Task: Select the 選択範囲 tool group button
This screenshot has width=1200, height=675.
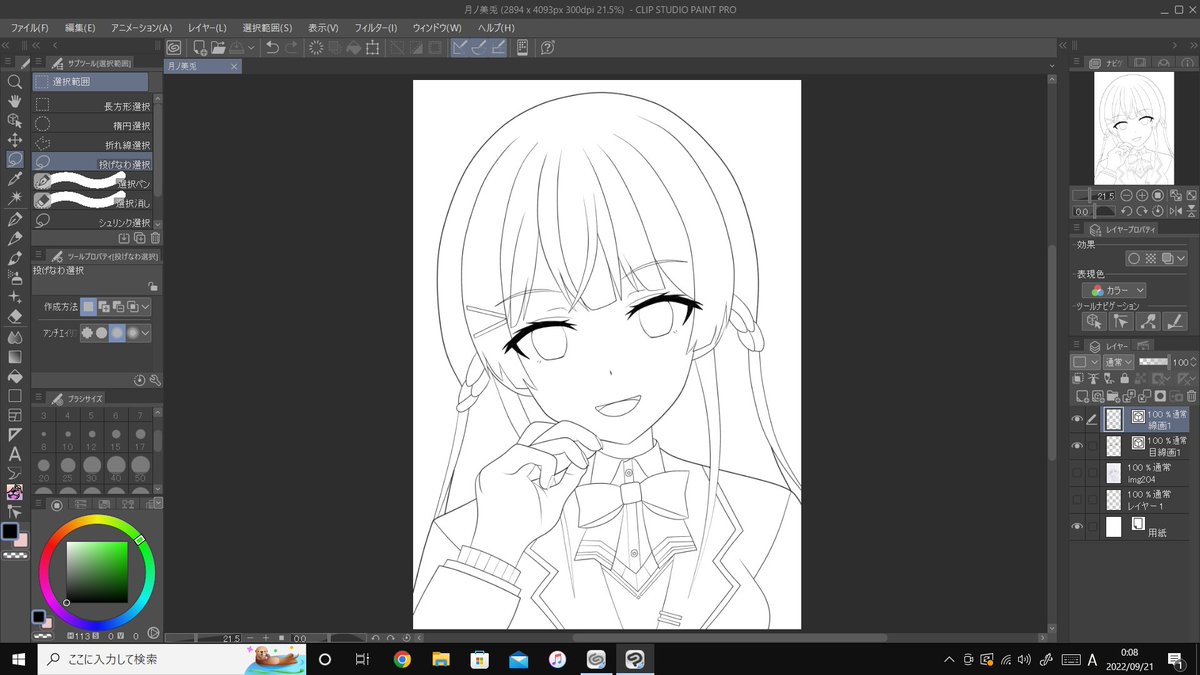Action: point(91,82)
